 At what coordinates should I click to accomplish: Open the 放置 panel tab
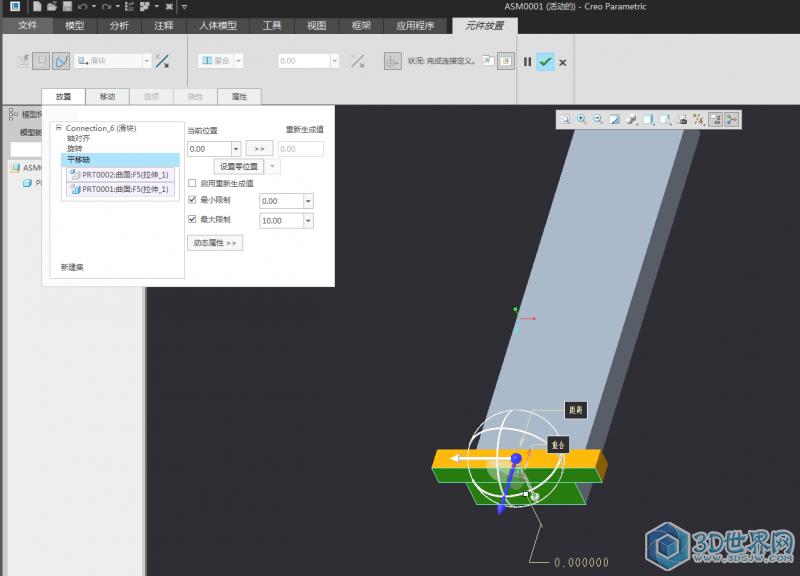click(x=64, y=96)
